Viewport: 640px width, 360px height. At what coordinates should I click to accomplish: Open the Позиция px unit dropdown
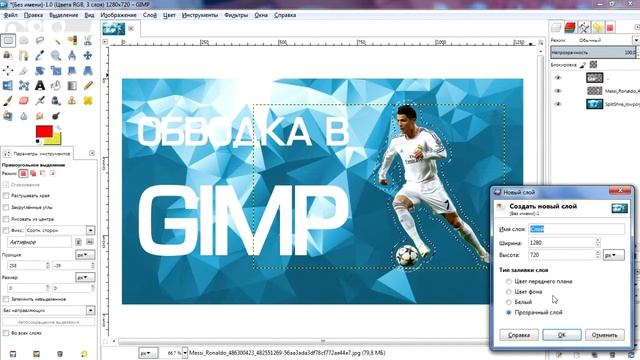pyautogui.click(x=85, y=255)
